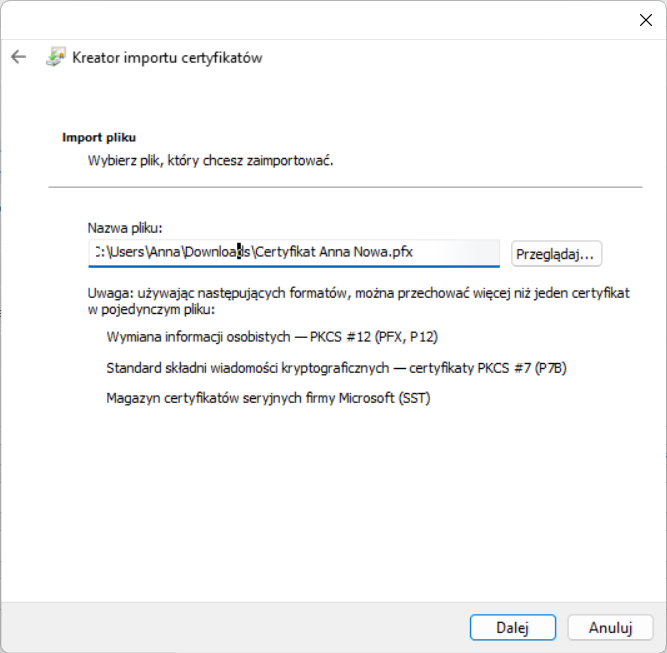Click the 'Uwaga: używając następujących formatów' note

[x=359, y=301]
